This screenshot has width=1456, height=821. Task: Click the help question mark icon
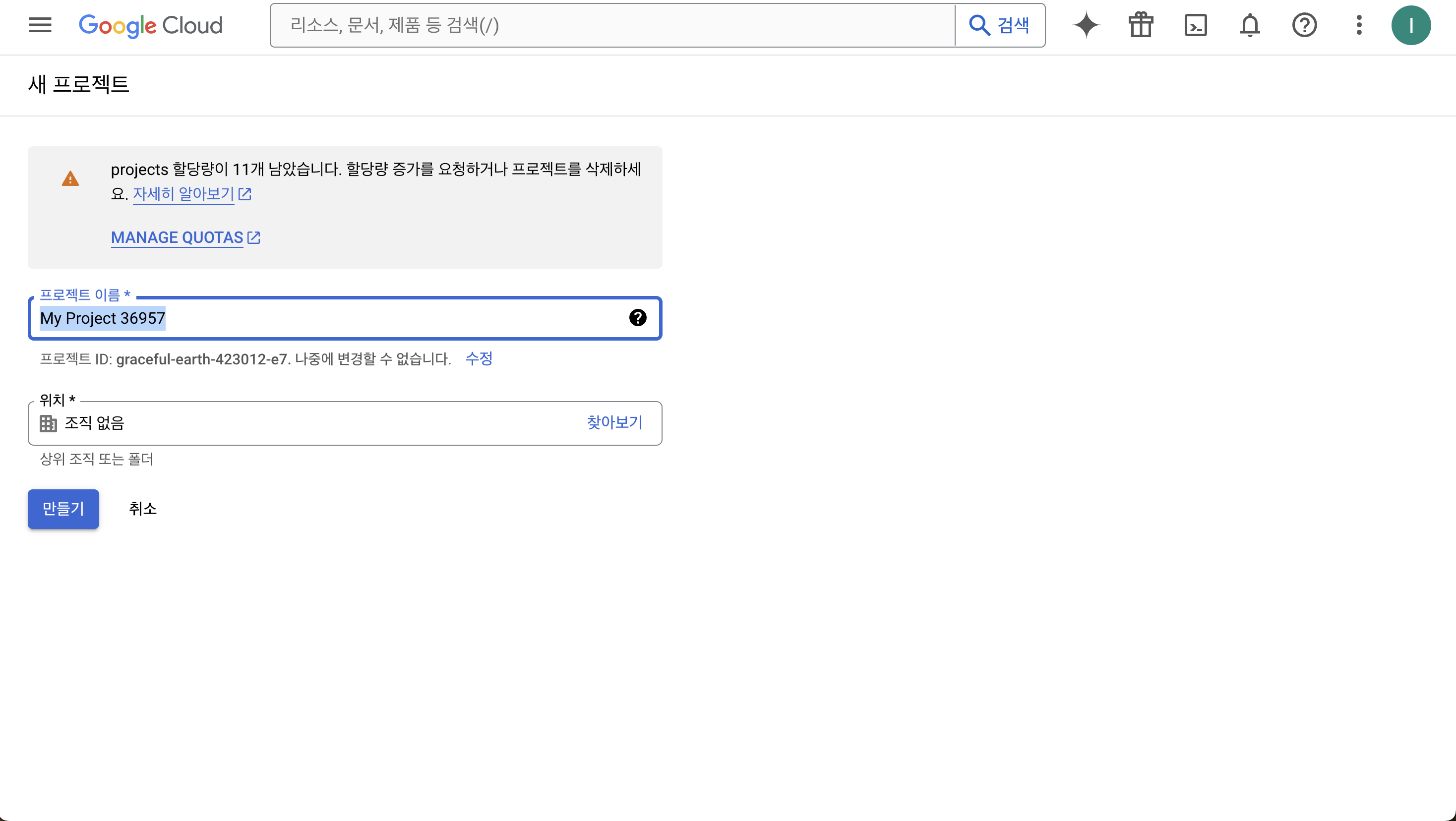click(x=1304, y=25)
